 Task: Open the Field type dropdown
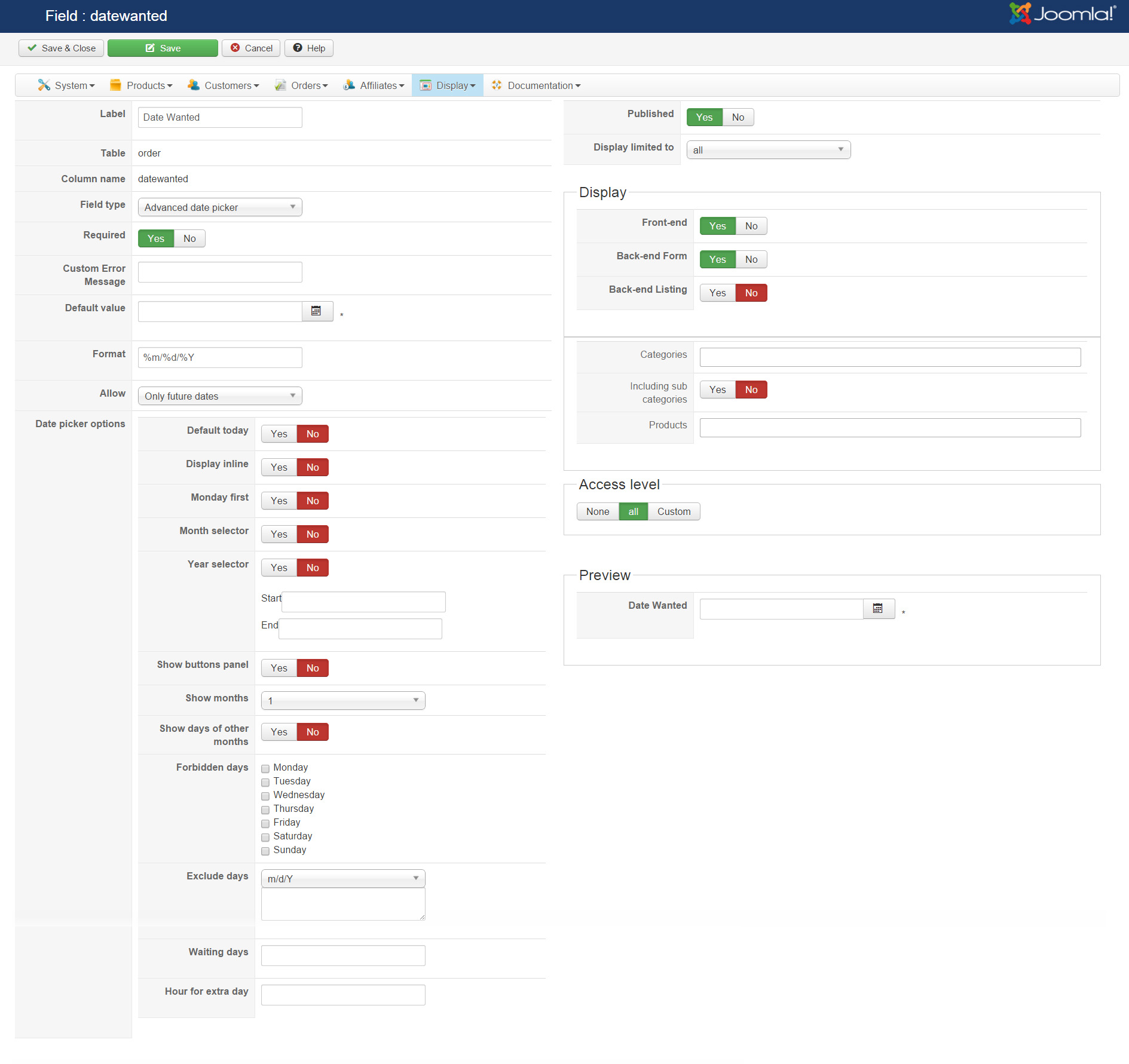click(220, 207)
